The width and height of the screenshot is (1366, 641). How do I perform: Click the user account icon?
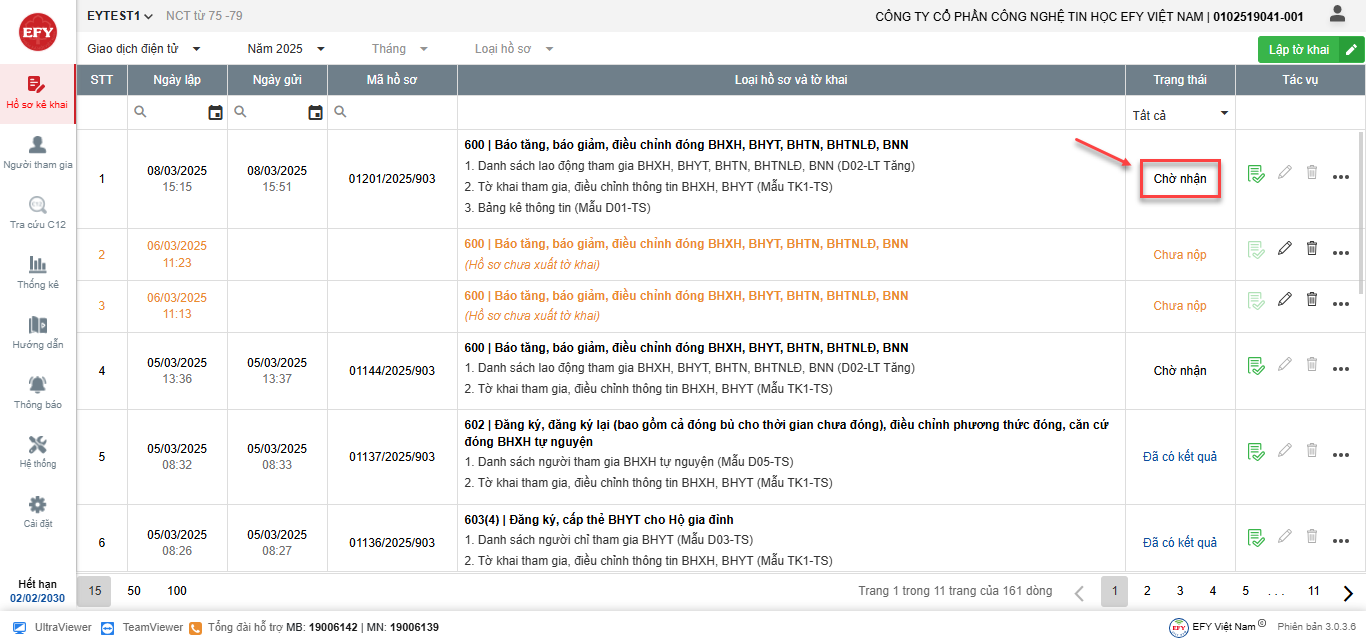[1336, 15]
